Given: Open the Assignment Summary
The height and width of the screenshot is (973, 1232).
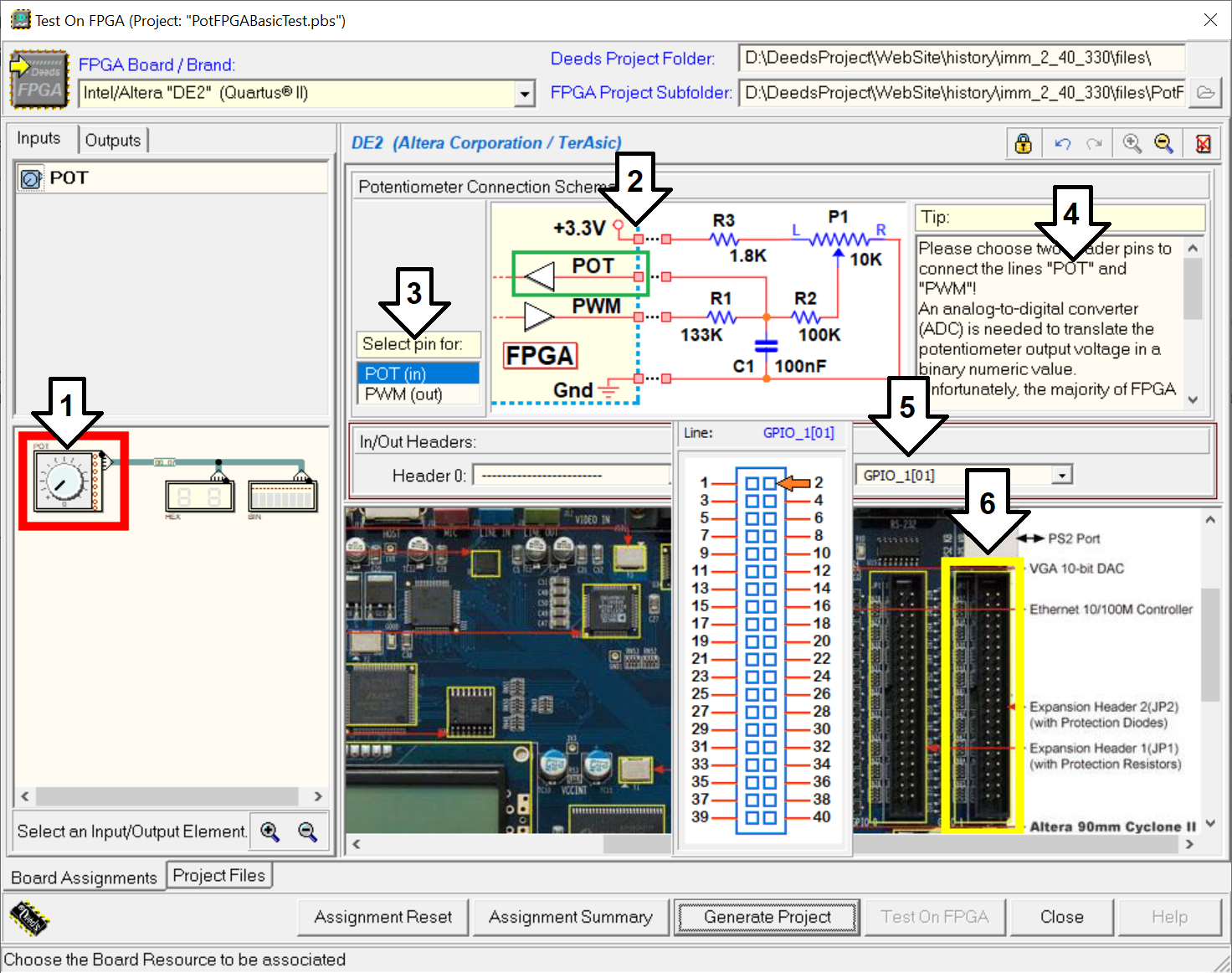Looking at the screenshot, I should [571, 917].
